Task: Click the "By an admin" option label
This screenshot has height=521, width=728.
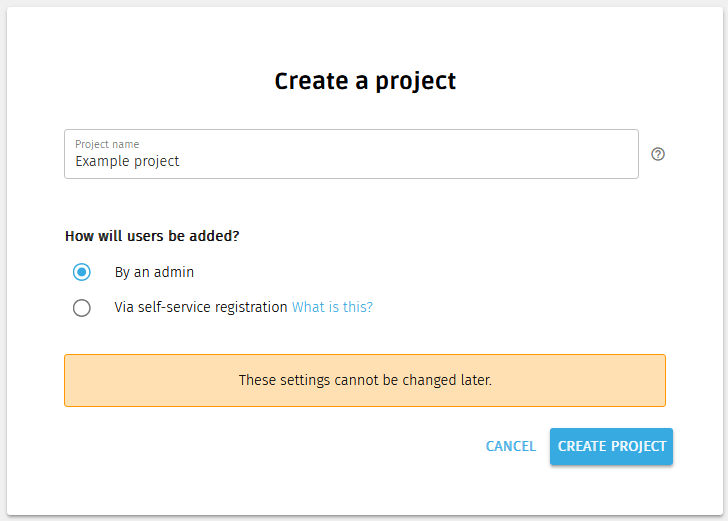Action: (154, 272)
